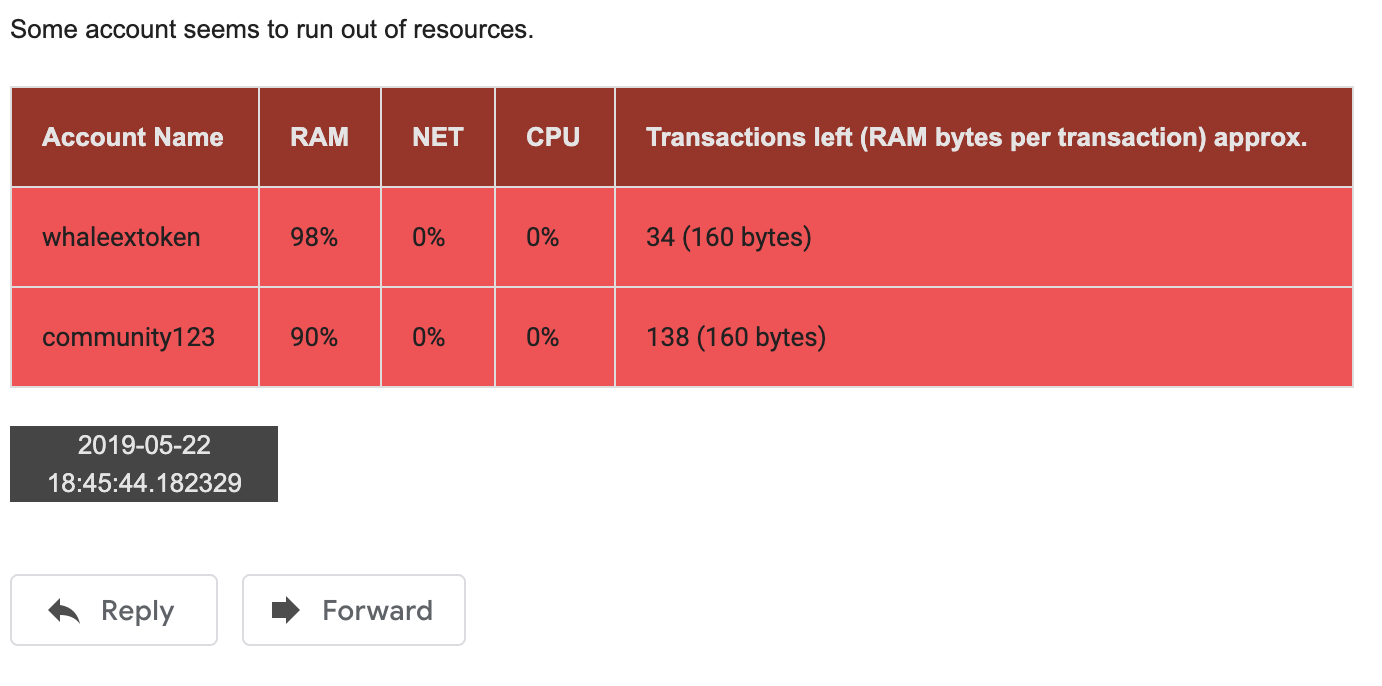Screen dimensions: 1382x686
Task: Click the 34 (160 bytes) cell
Action: tap(728, 237)
